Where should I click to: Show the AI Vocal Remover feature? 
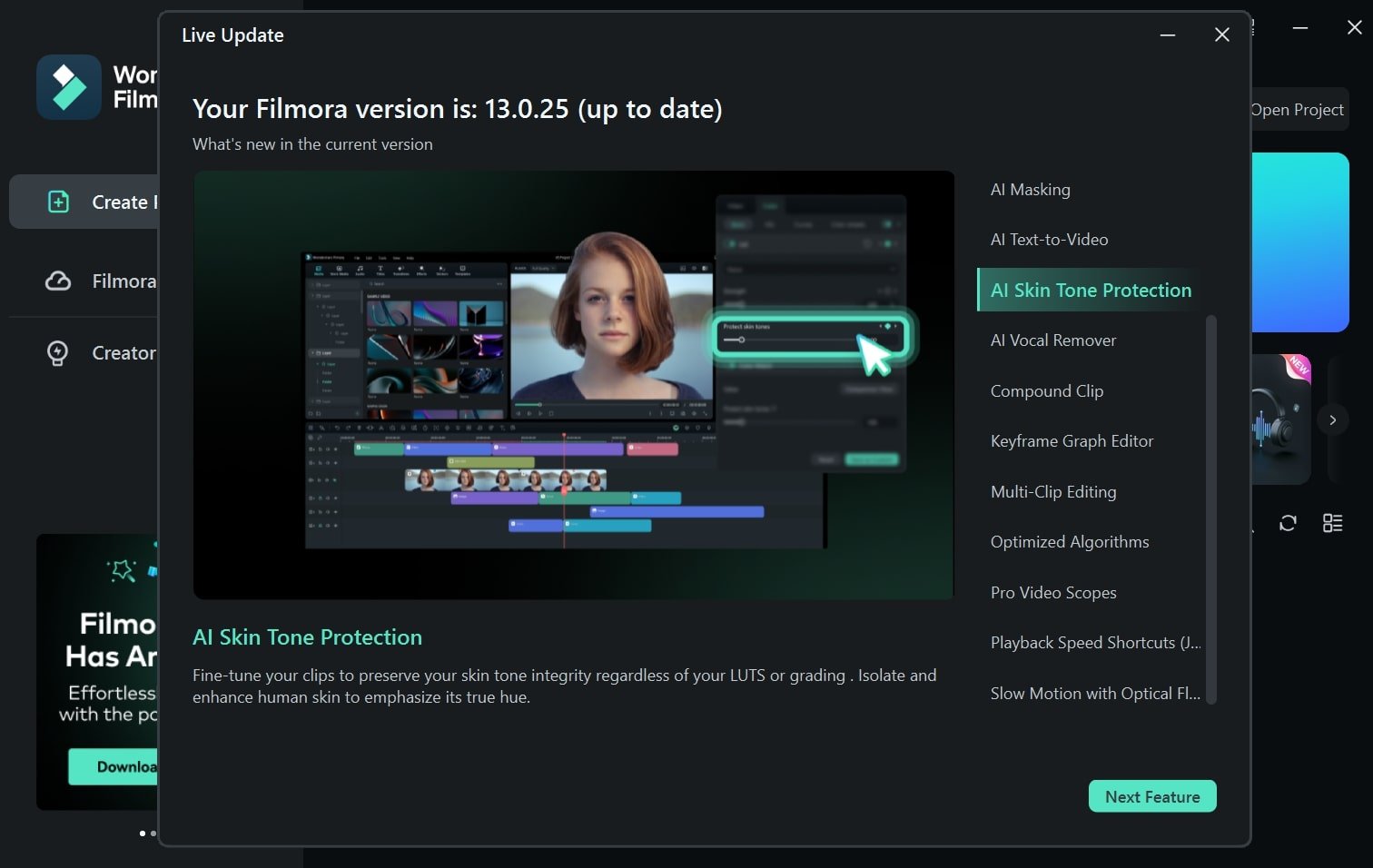[x=1052, y=340]
